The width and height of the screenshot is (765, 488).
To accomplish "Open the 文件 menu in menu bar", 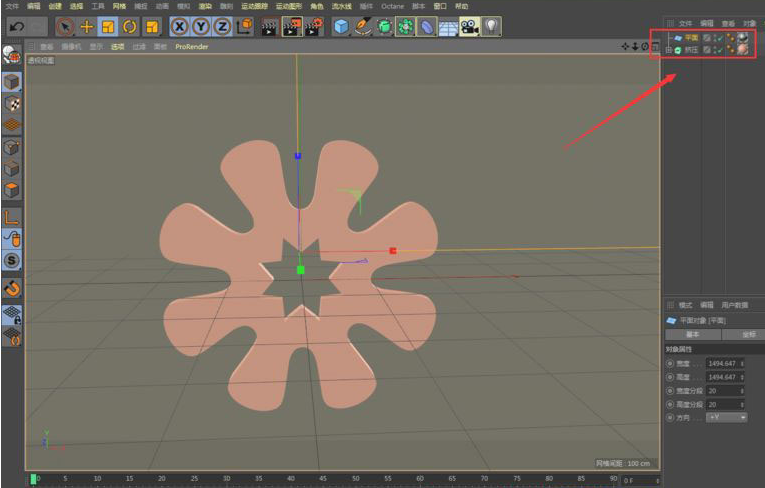I will [12, 6].
